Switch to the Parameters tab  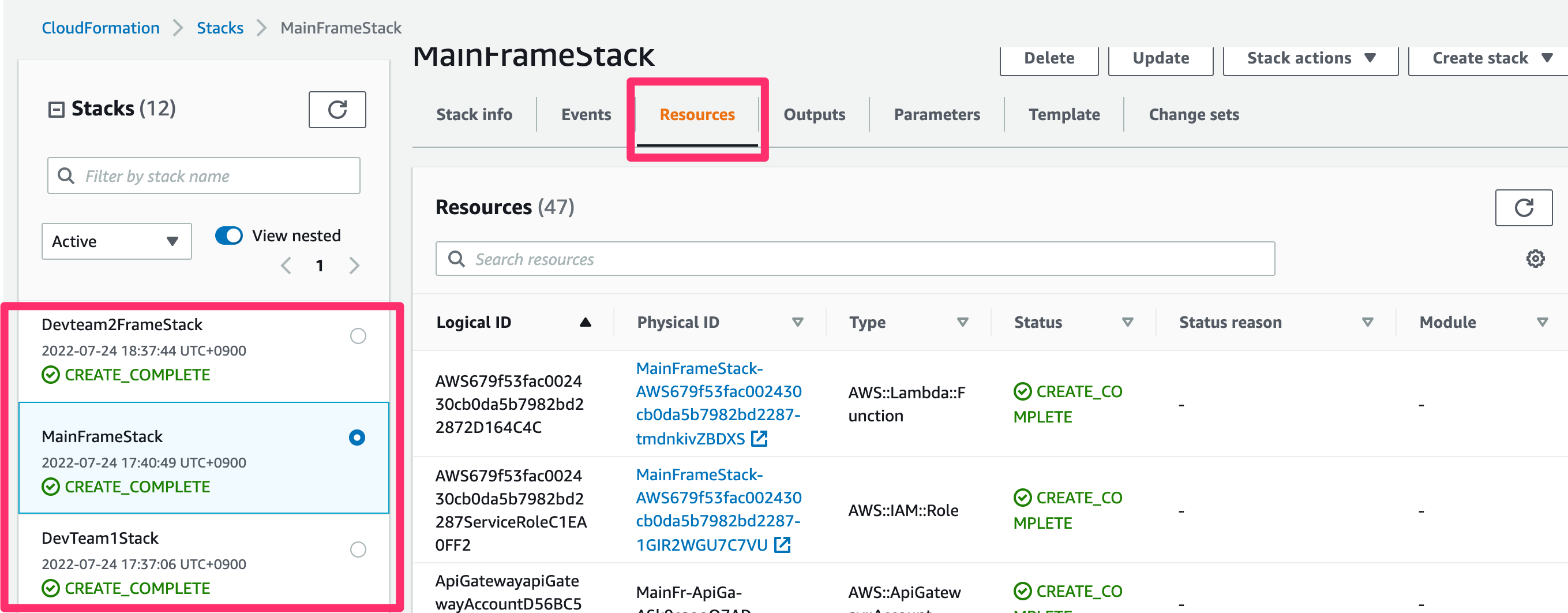[937, 114]
